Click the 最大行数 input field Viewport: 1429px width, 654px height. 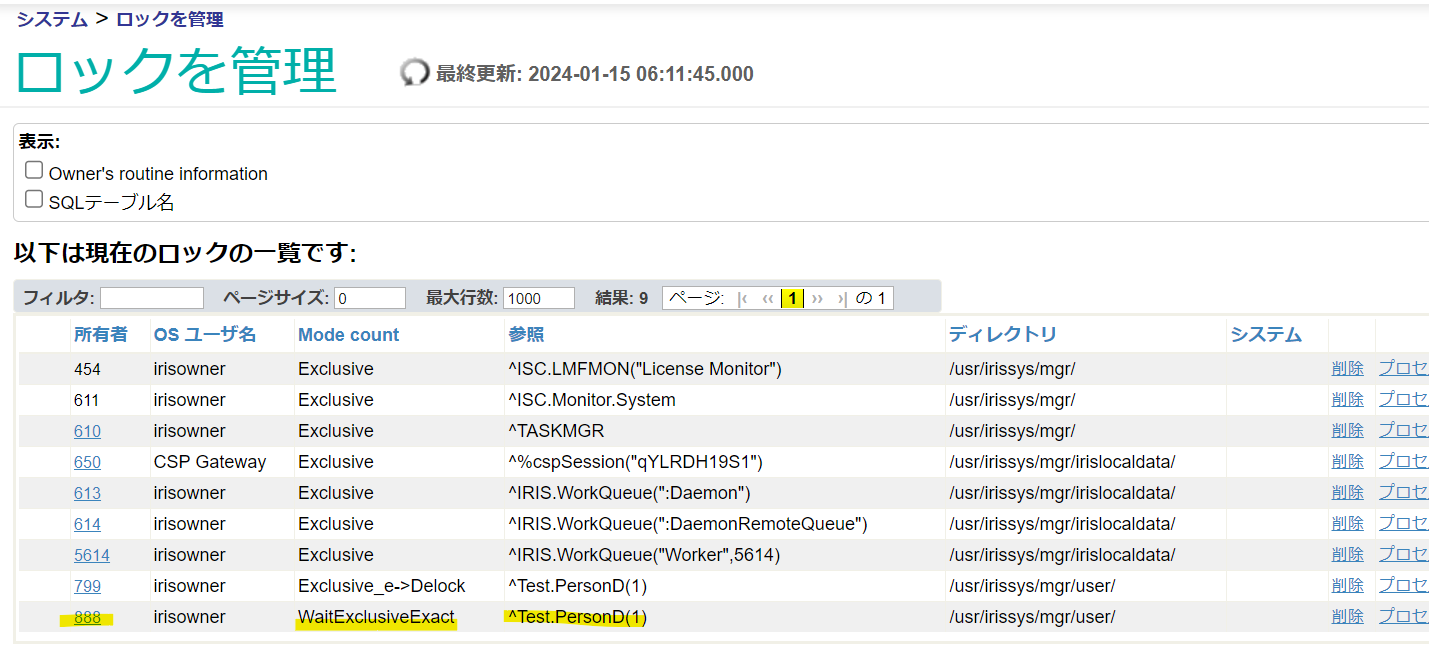pos(539,298)
